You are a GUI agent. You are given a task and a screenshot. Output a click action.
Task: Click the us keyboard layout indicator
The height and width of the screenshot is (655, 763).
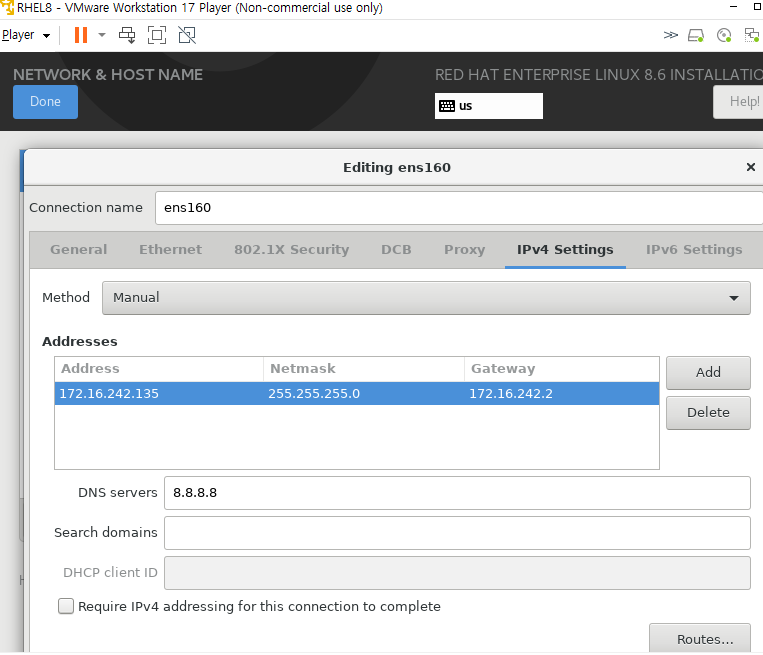(489, 106)
